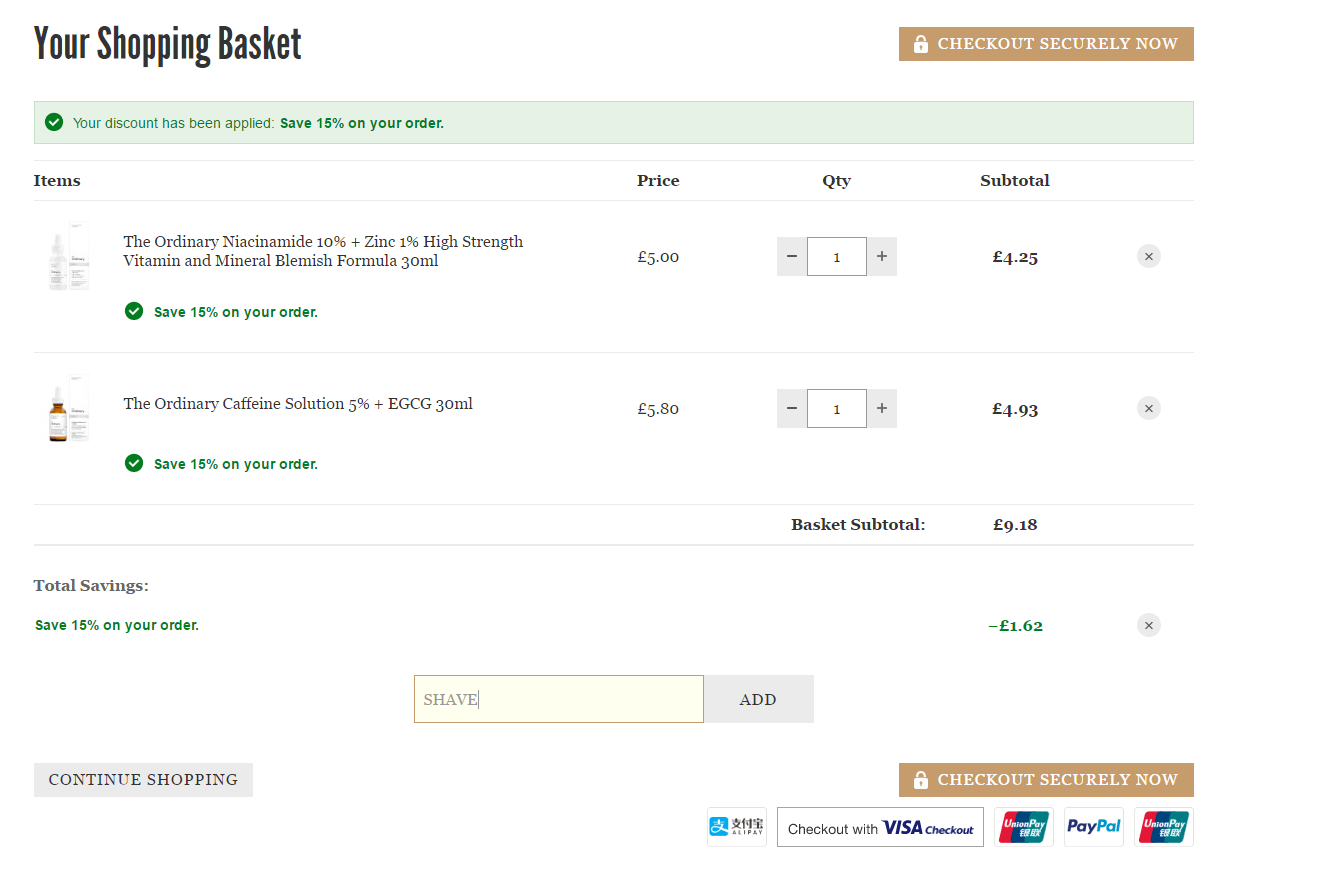This screenshot has width=1331, height=879.
Task: Click Continue Shopping button
Action: click(x=143, y=780)
